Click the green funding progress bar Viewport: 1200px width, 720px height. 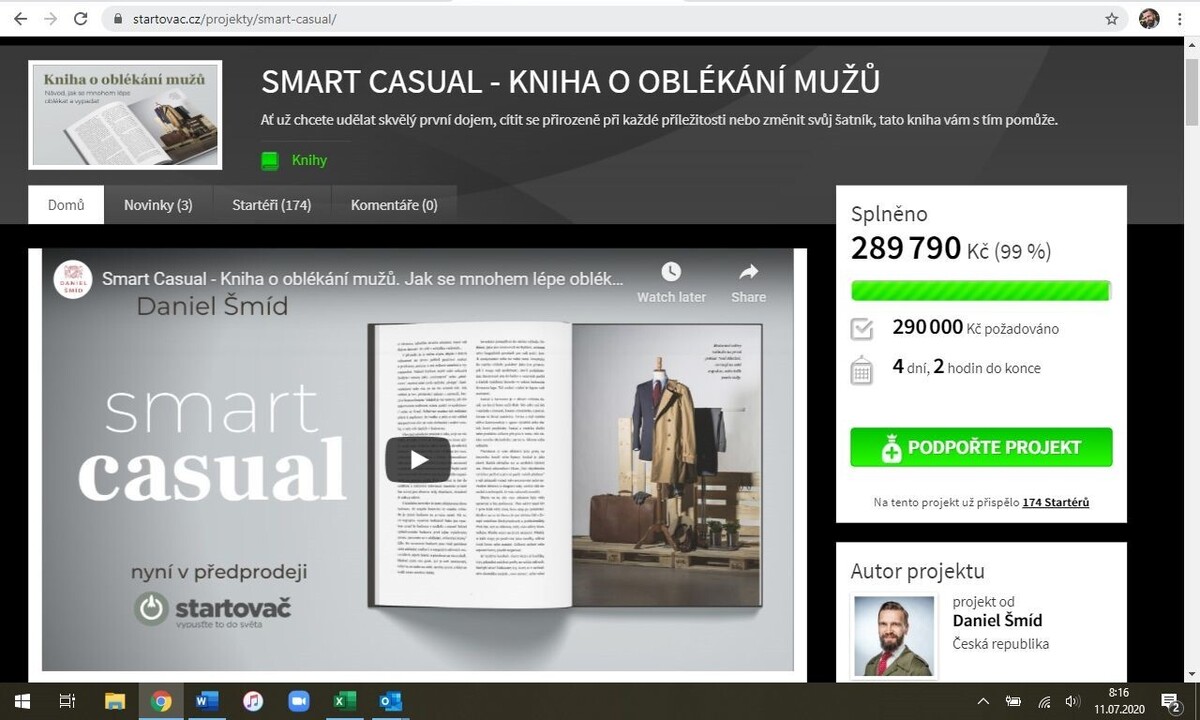981,290
